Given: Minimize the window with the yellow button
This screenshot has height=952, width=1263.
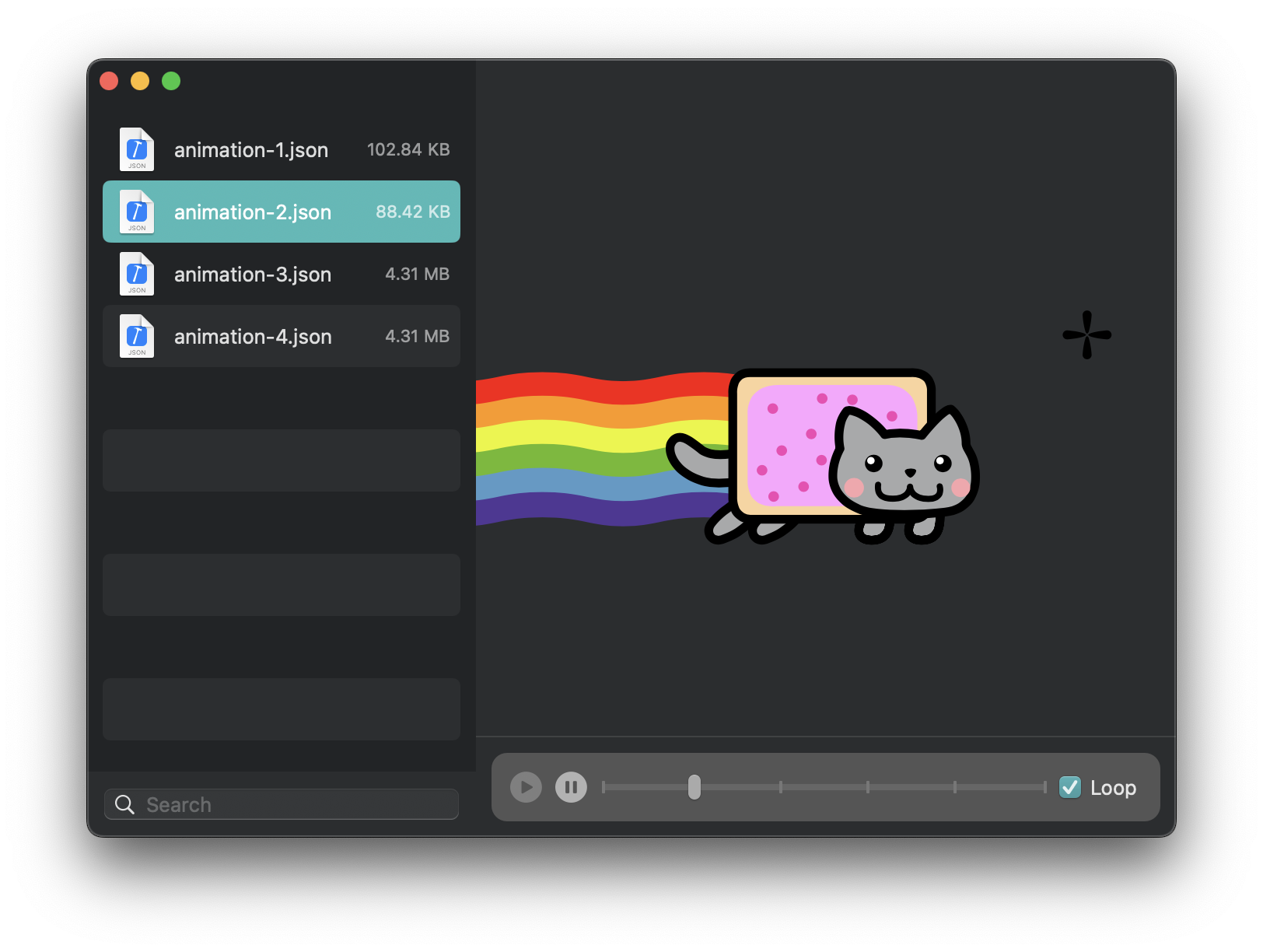Looking at the screenshot, I should (140, 81).
